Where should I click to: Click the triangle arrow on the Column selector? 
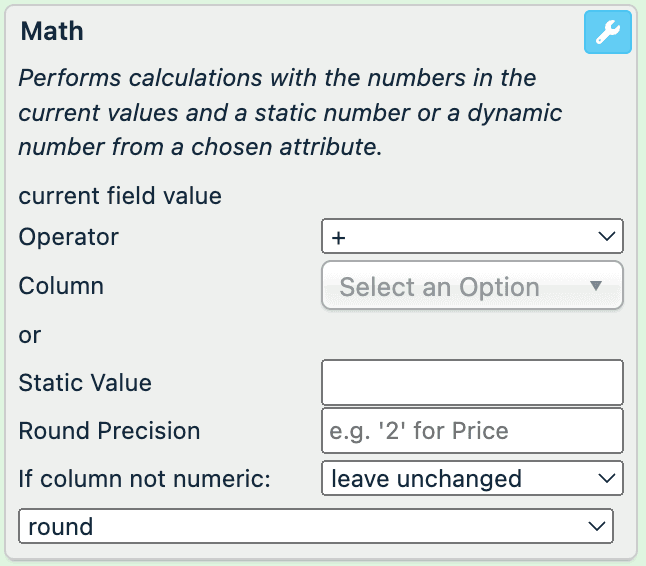point(596,286)
